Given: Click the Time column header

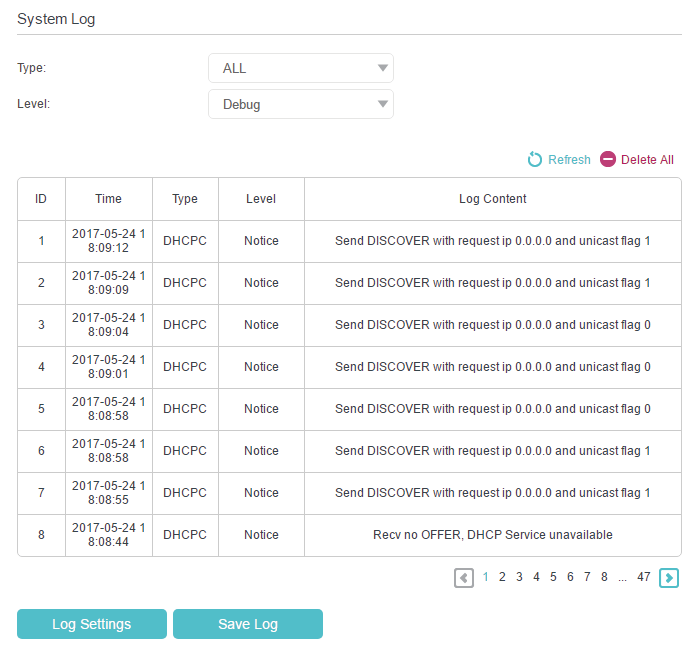Looking at the screenshot, I should click(108, 199).
